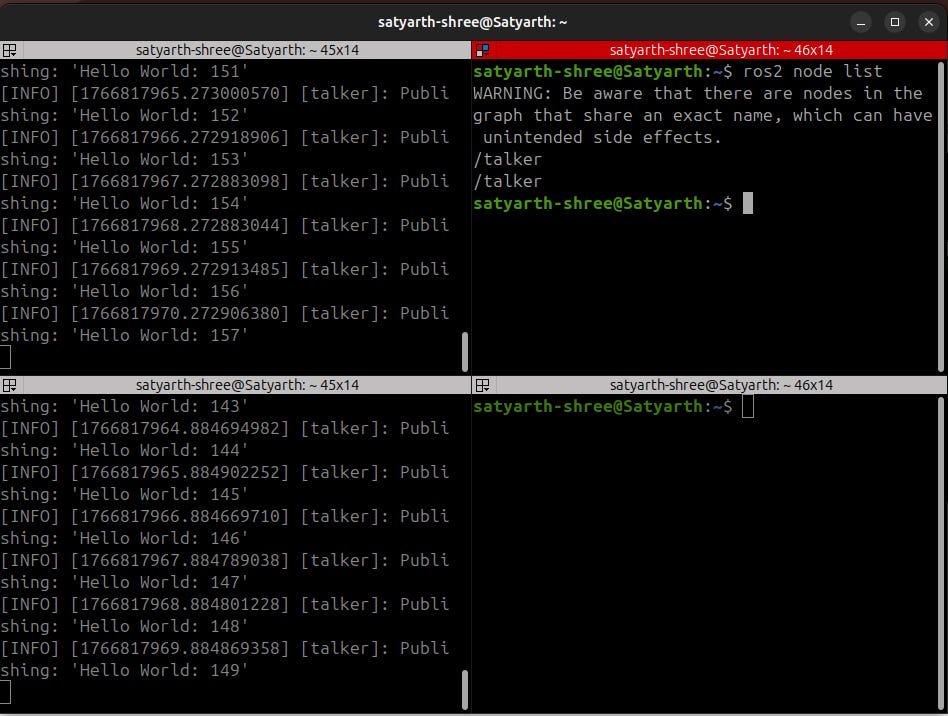This screenshot has width=948, height=716.
Task: Close the Terminator window
Action: (929, 22)
